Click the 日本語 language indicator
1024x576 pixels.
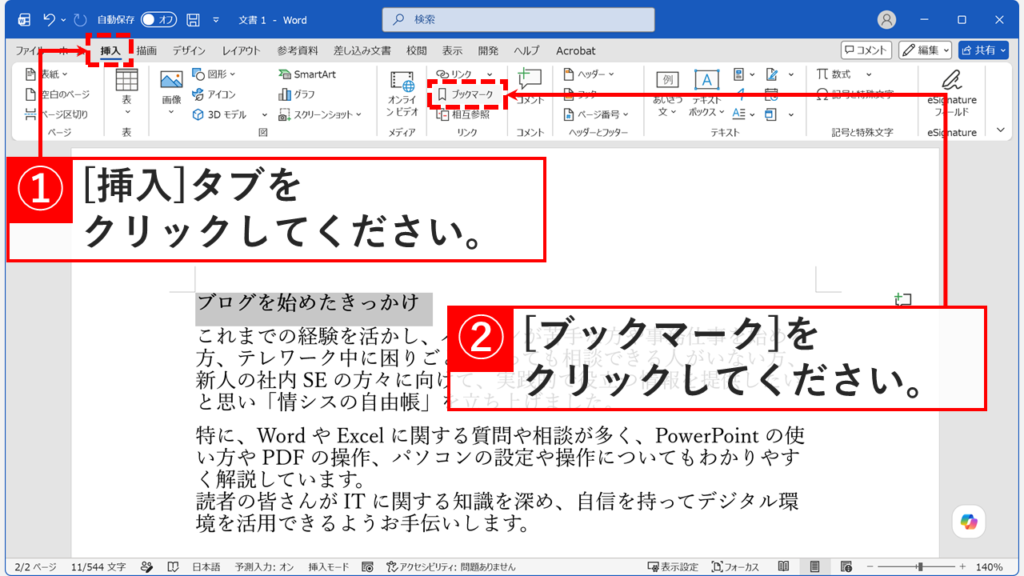[x=206, y=567]
